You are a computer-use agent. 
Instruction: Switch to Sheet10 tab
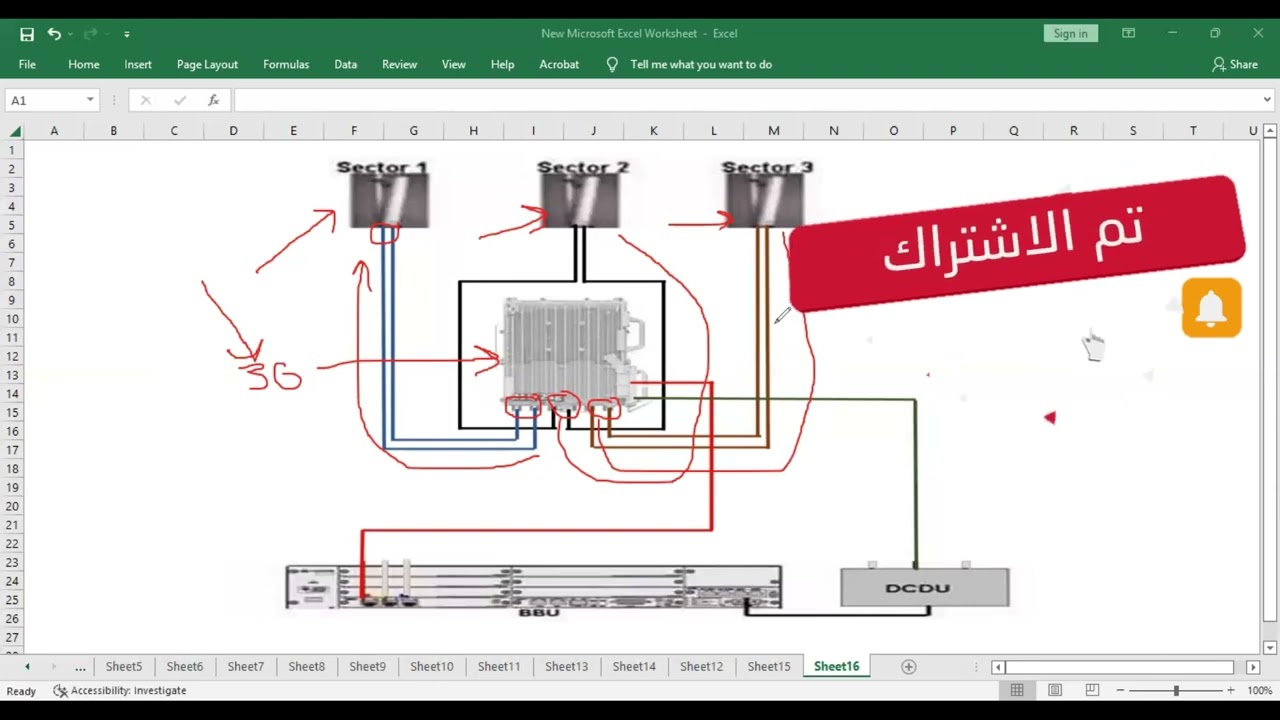[x=432, y=667]
